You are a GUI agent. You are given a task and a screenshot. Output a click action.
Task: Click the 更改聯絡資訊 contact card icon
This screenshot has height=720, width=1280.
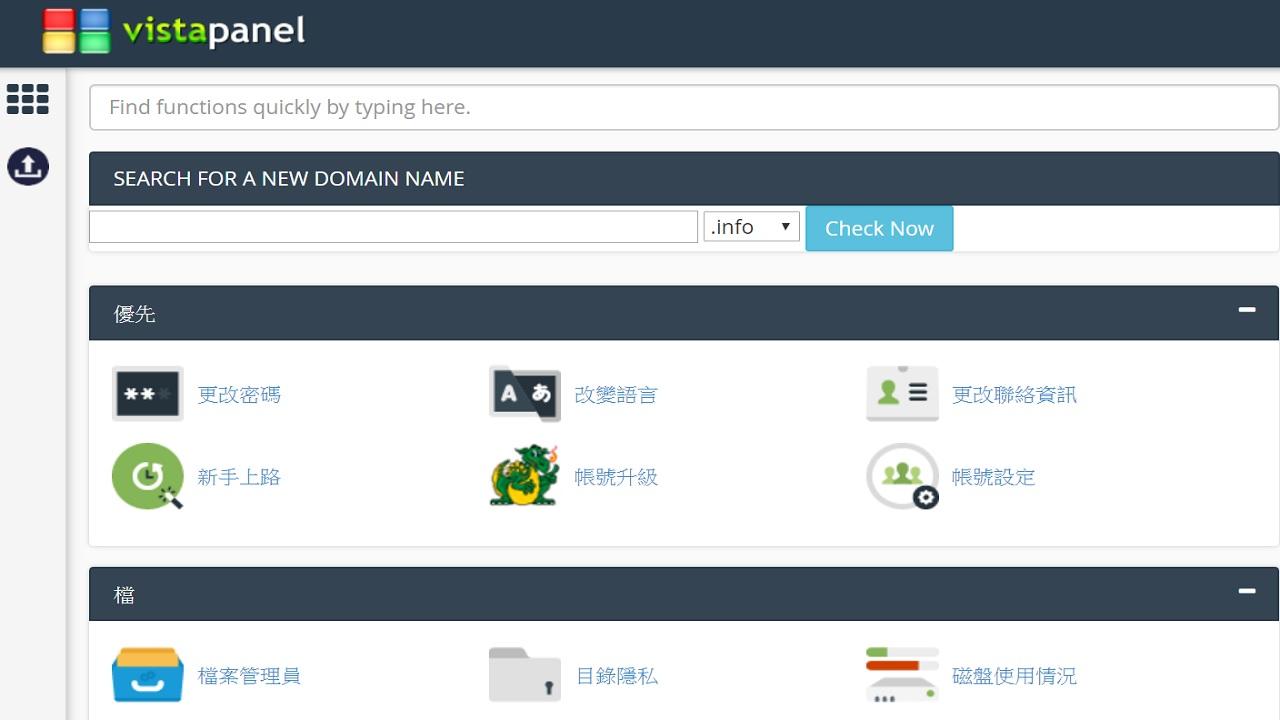901,394
